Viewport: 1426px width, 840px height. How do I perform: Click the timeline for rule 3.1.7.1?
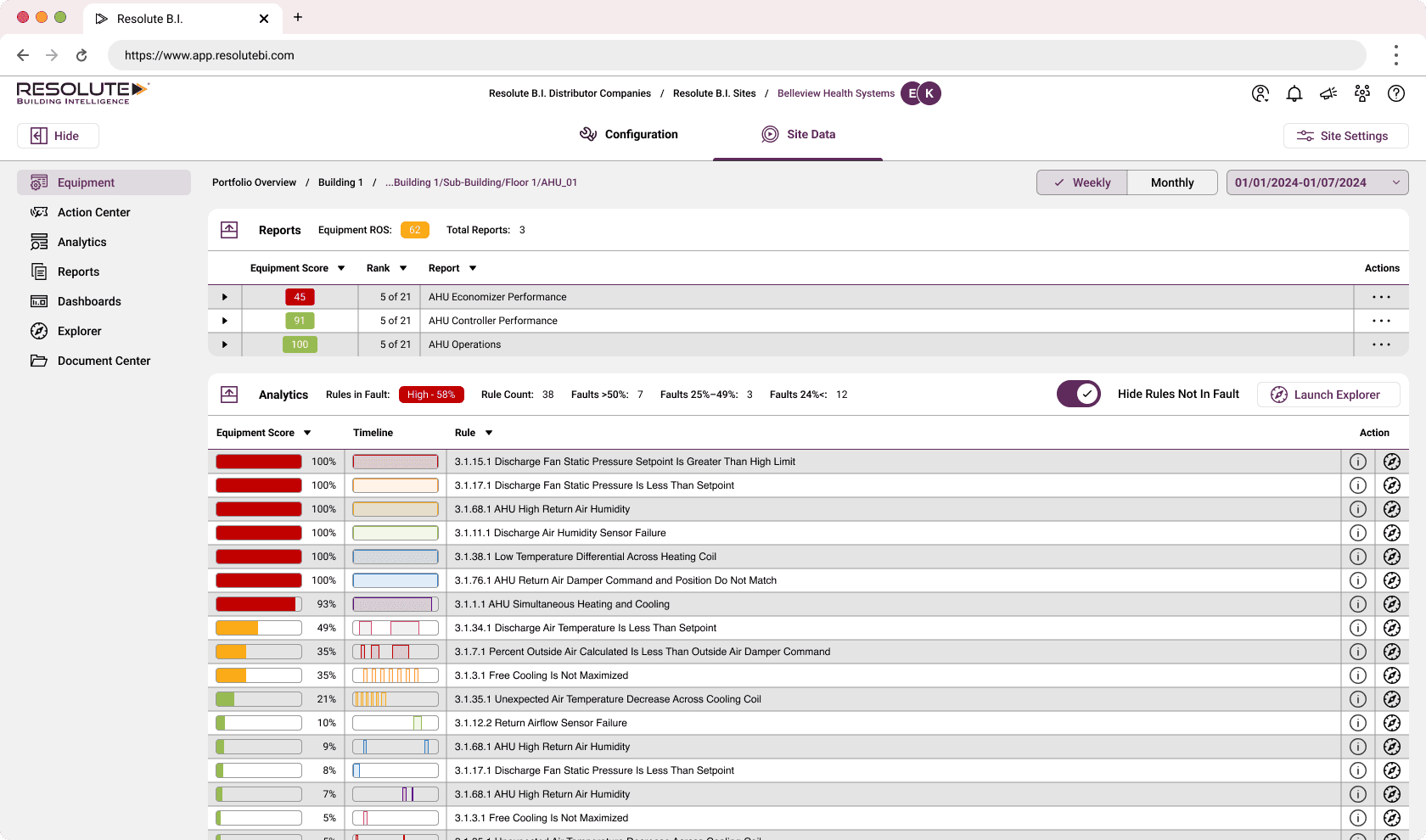[x=396, y=652]
